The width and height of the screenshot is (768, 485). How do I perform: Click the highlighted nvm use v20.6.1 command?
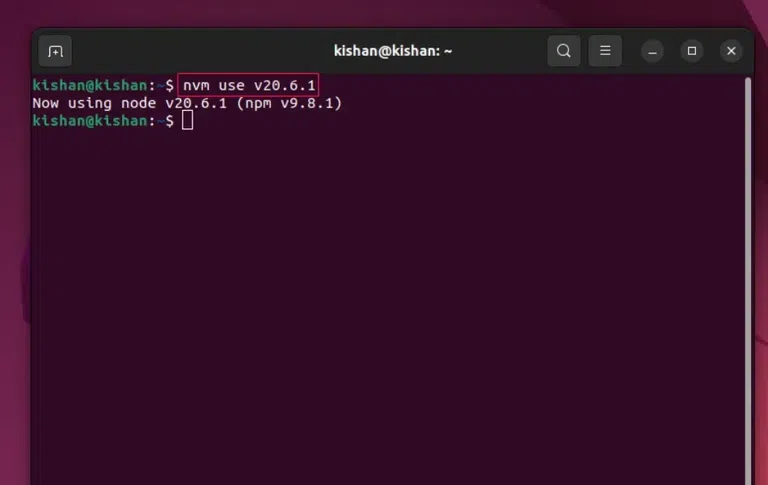click(x=248, y=85)
